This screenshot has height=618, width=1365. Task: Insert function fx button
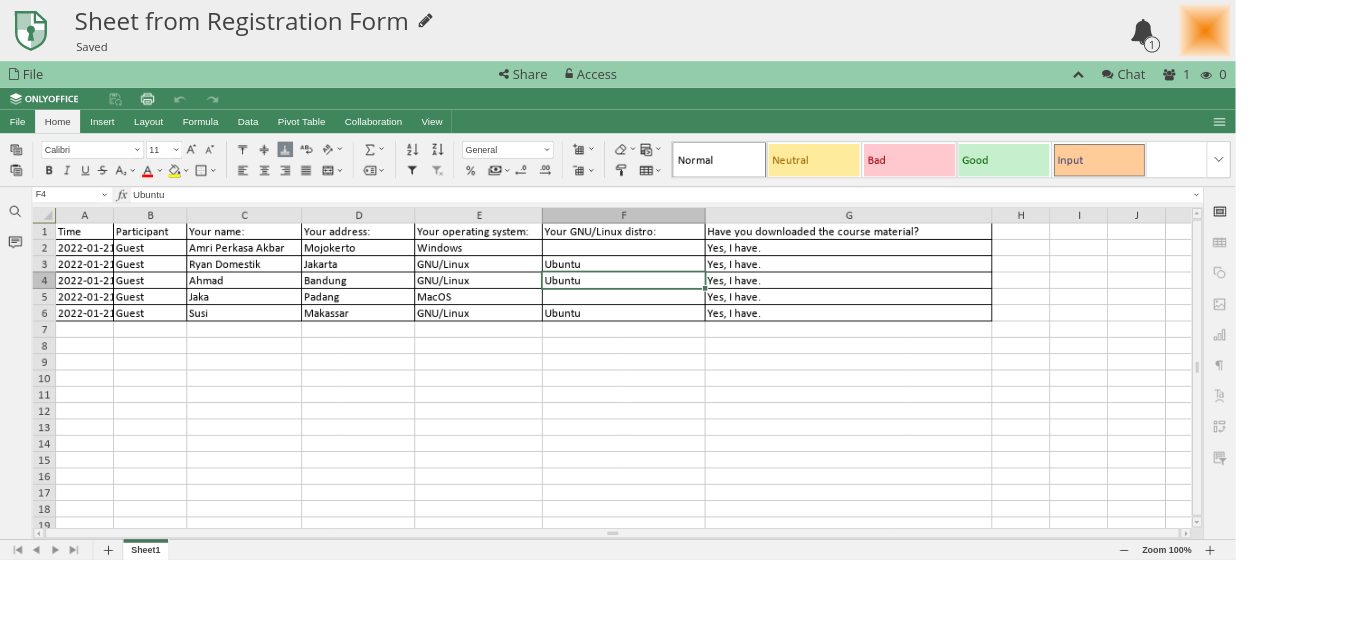(x=122, y=195)
